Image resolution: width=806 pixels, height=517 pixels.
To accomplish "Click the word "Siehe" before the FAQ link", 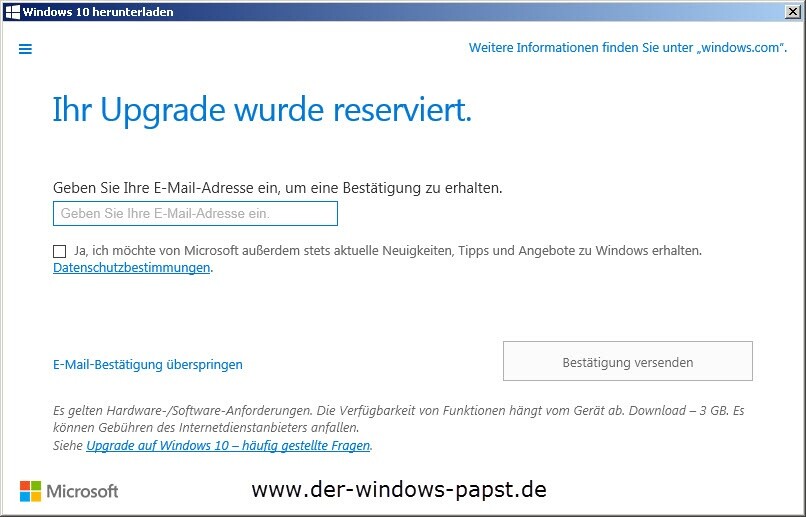I will [68, 445].
